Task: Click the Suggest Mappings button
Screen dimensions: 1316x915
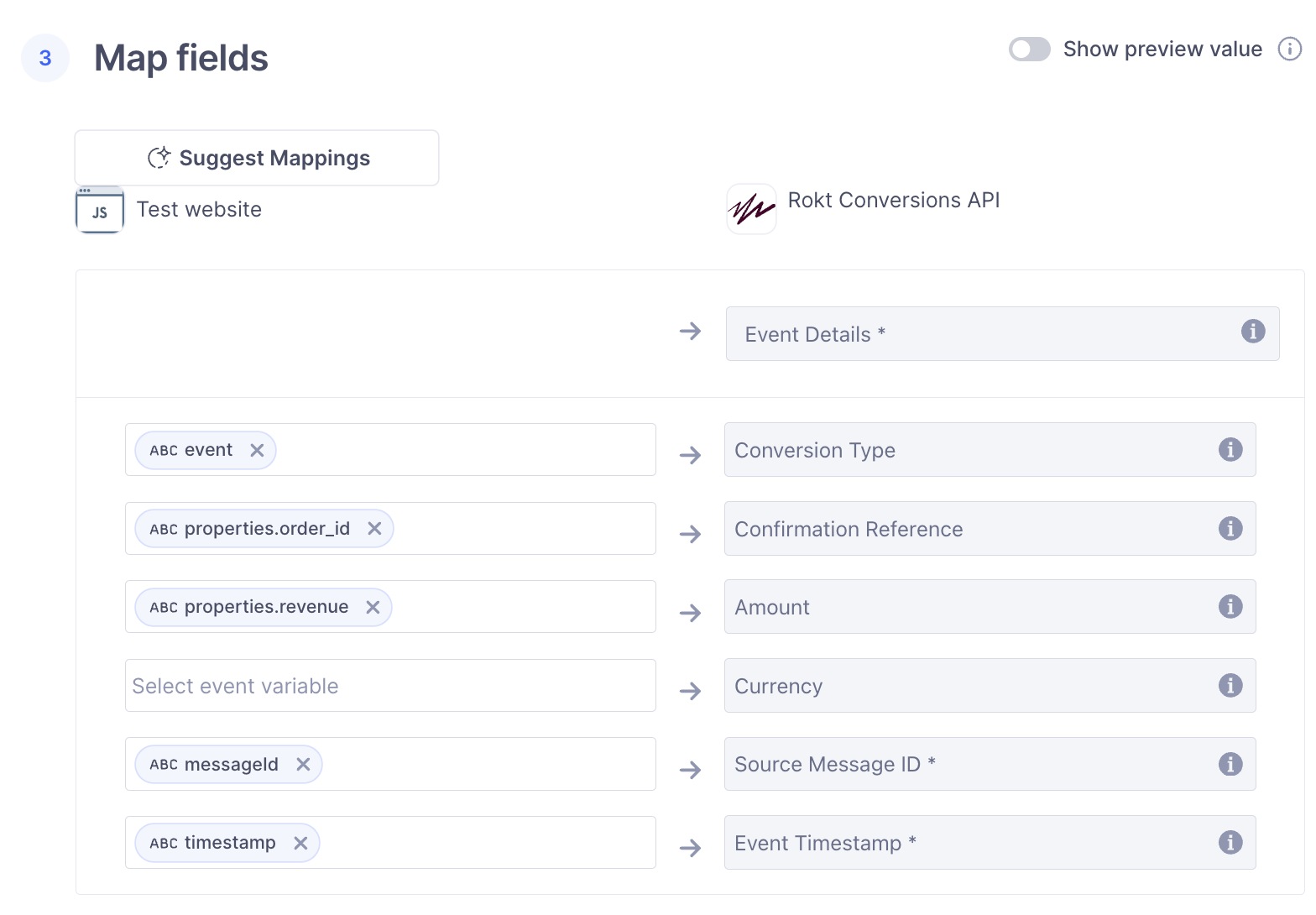Action: [257, 158]
